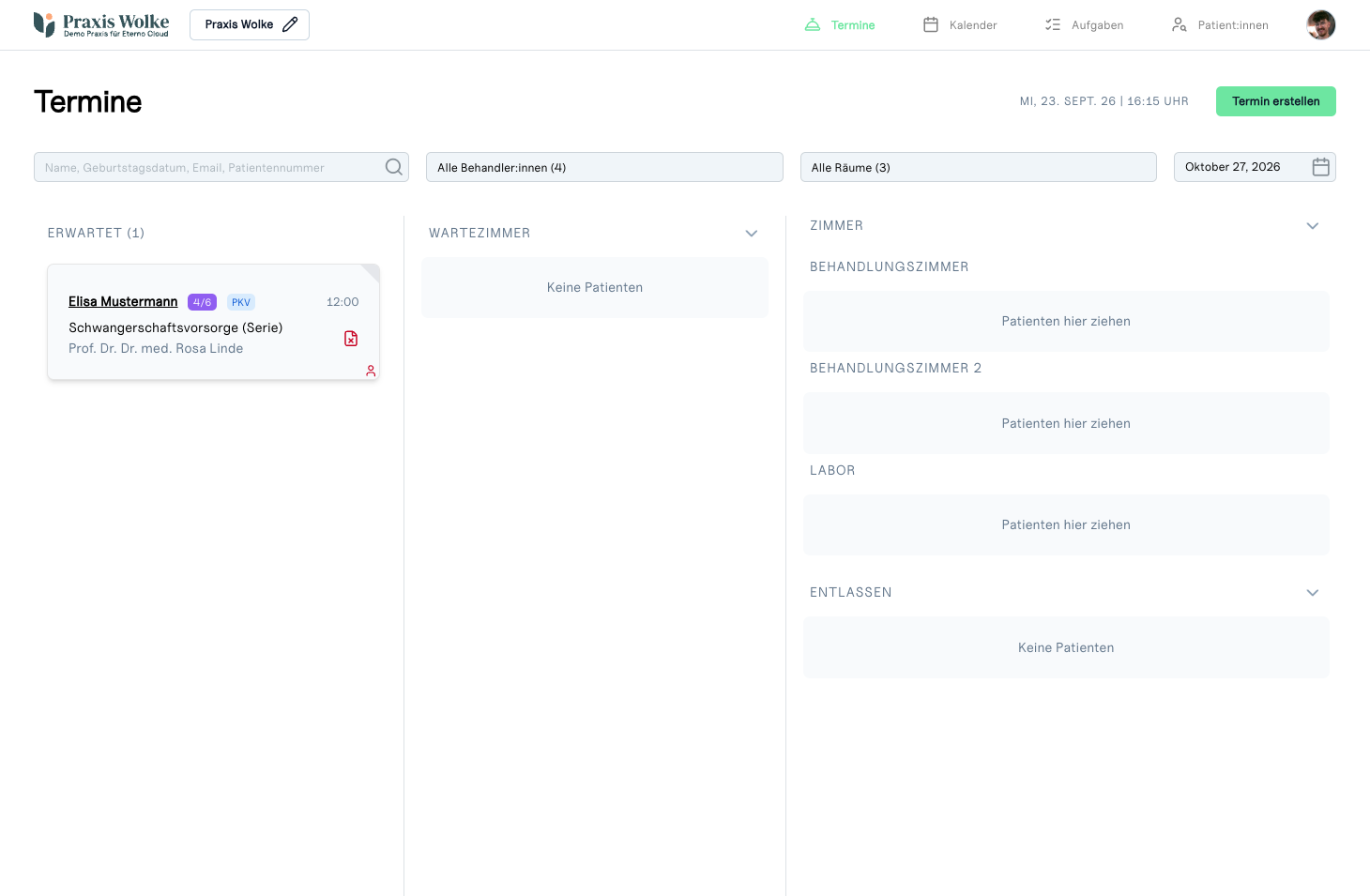The width and height of the screenshot is (1370, 896).
Task: Open the Patient:innen tab
Action: click(1220, 25)
